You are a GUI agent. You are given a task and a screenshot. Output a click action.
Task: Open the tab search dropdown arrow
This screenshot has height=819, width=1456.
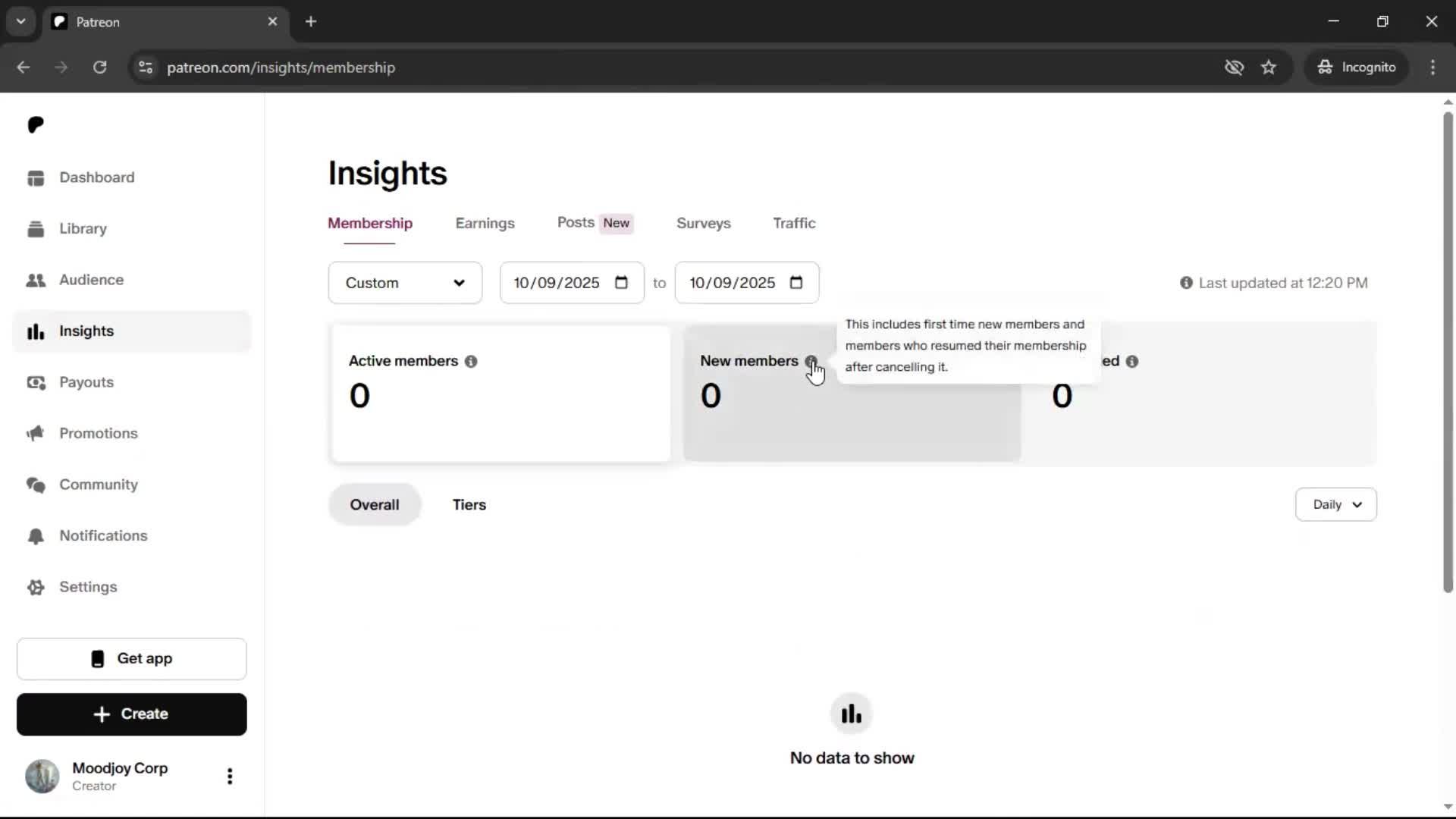[x=21, y=22]
